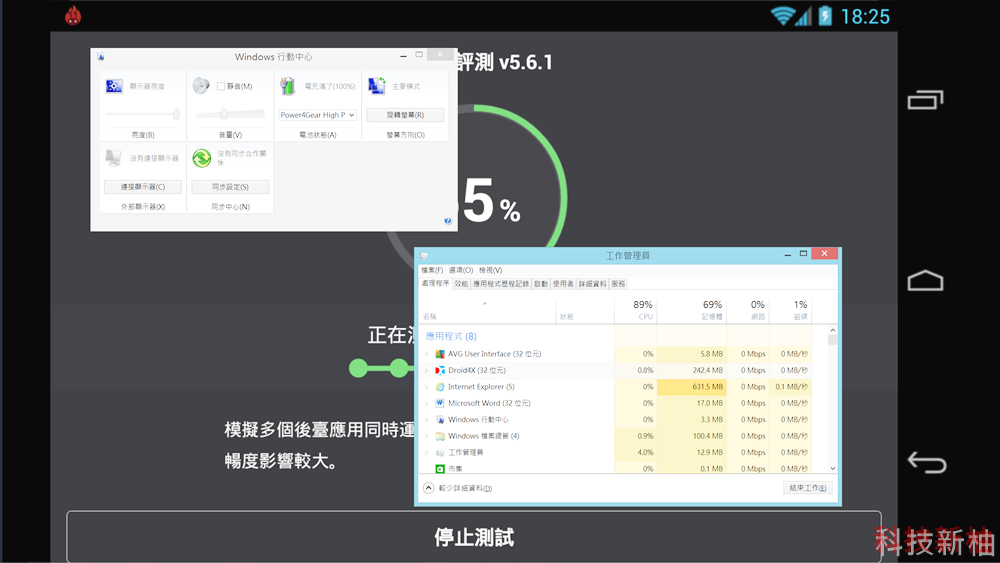Image resolution: width=1000 pixels, height=563 pixels.
Task: Click the 結束工作 end task button
Action: click(x=807, y=488)
